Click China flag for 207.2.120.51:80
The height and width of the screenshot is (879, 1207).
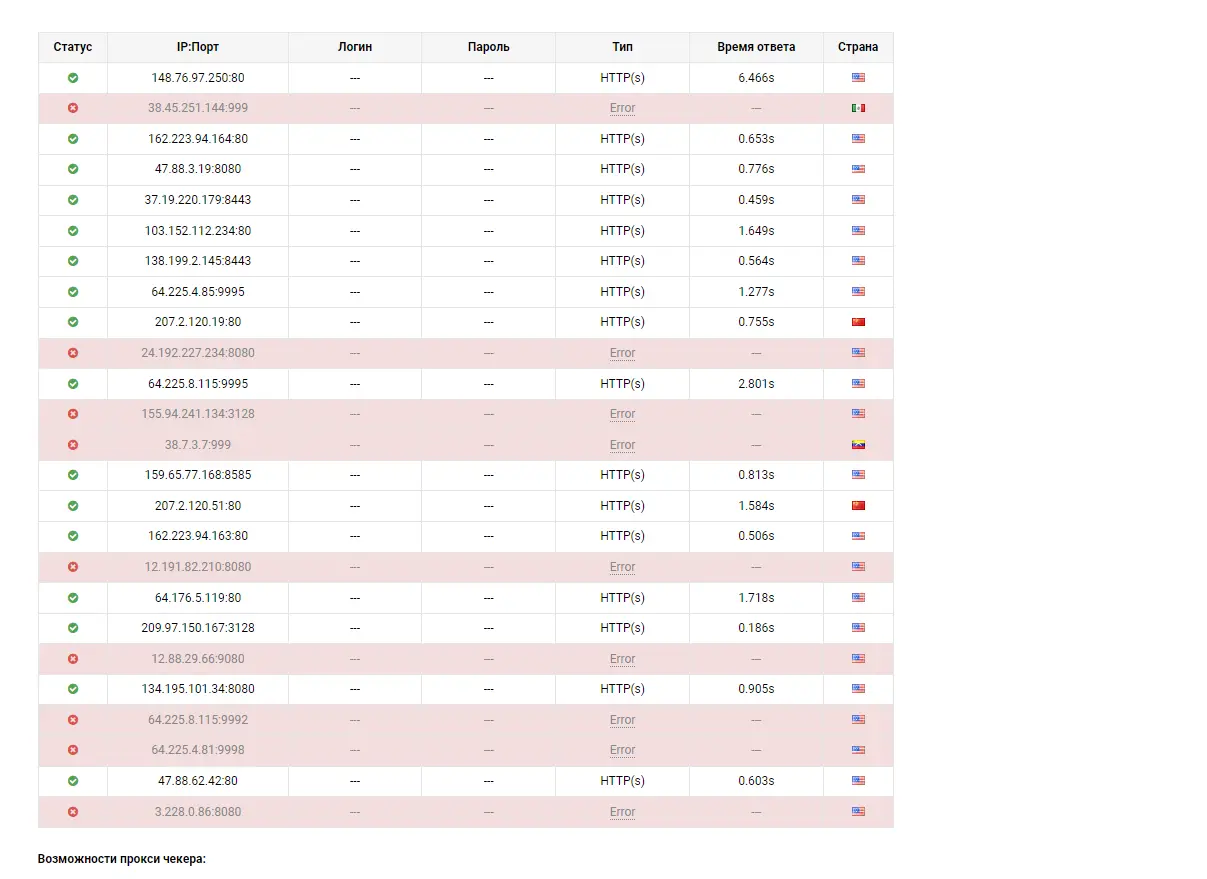(x=858, y=506)
